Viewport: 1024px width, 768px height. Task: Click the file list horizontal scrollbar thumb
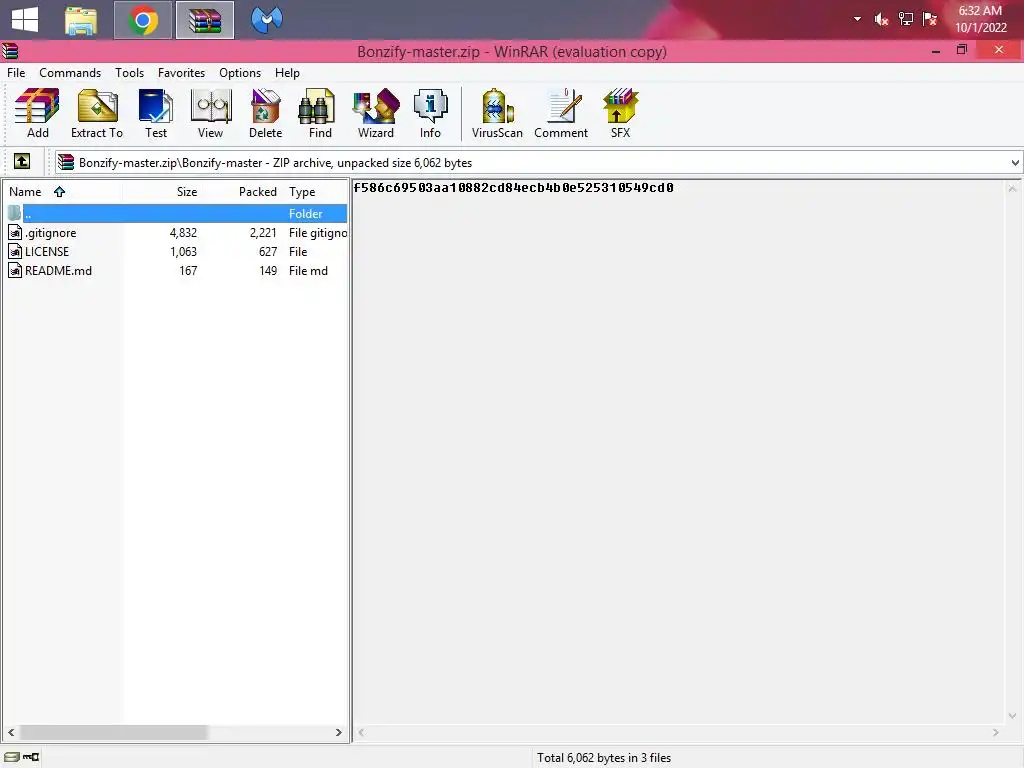113,732
